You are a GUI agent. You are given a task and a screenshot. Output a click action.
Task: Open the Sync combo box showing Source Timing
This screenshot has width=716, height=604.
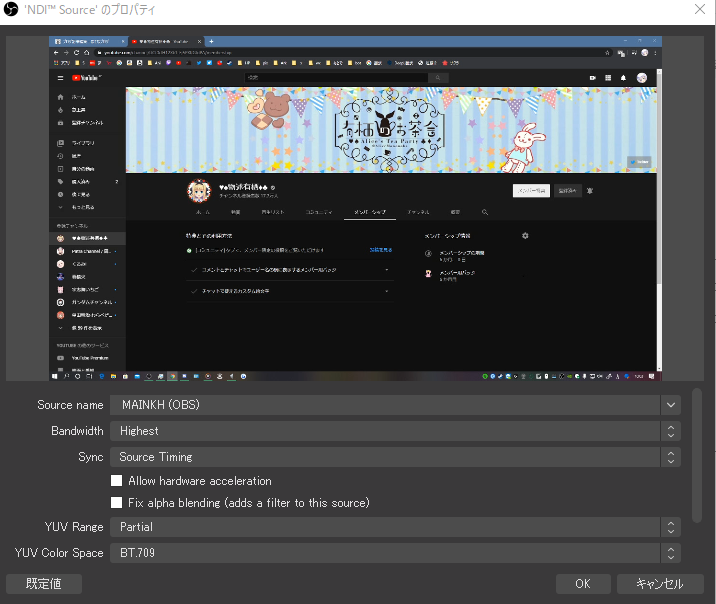[395, 457]
